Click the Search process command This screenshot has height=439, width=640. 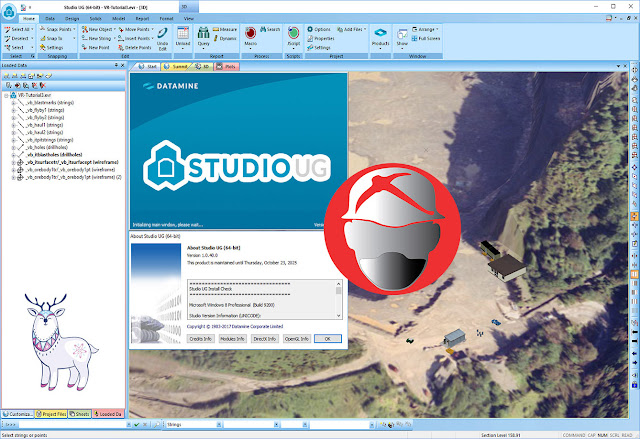point(270,29)
